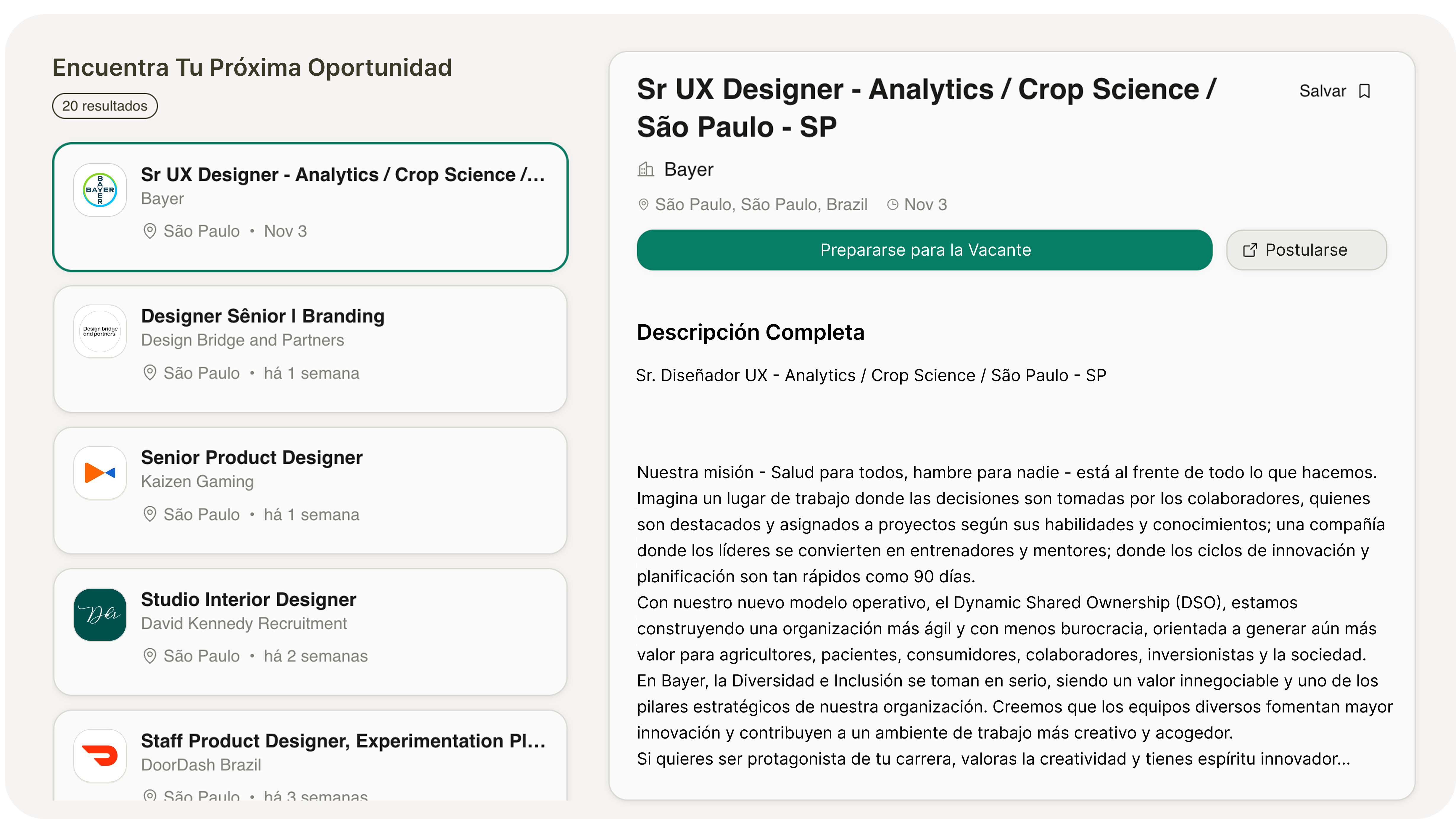Click the São Paulo, São Paulo, Brazil location
1456x819 pixels.
point(761,205)
